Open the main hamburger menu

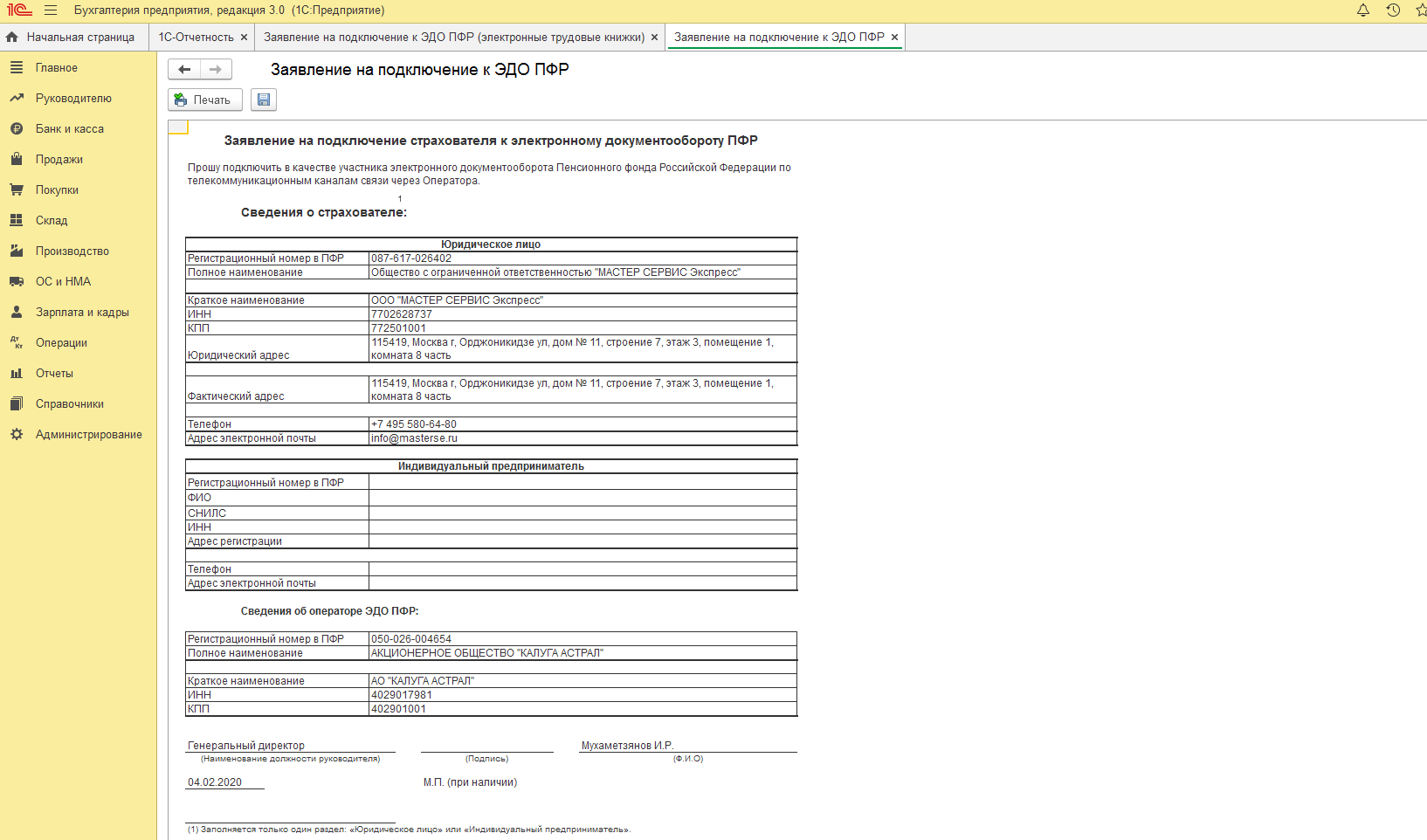click(x=51, y=10)
